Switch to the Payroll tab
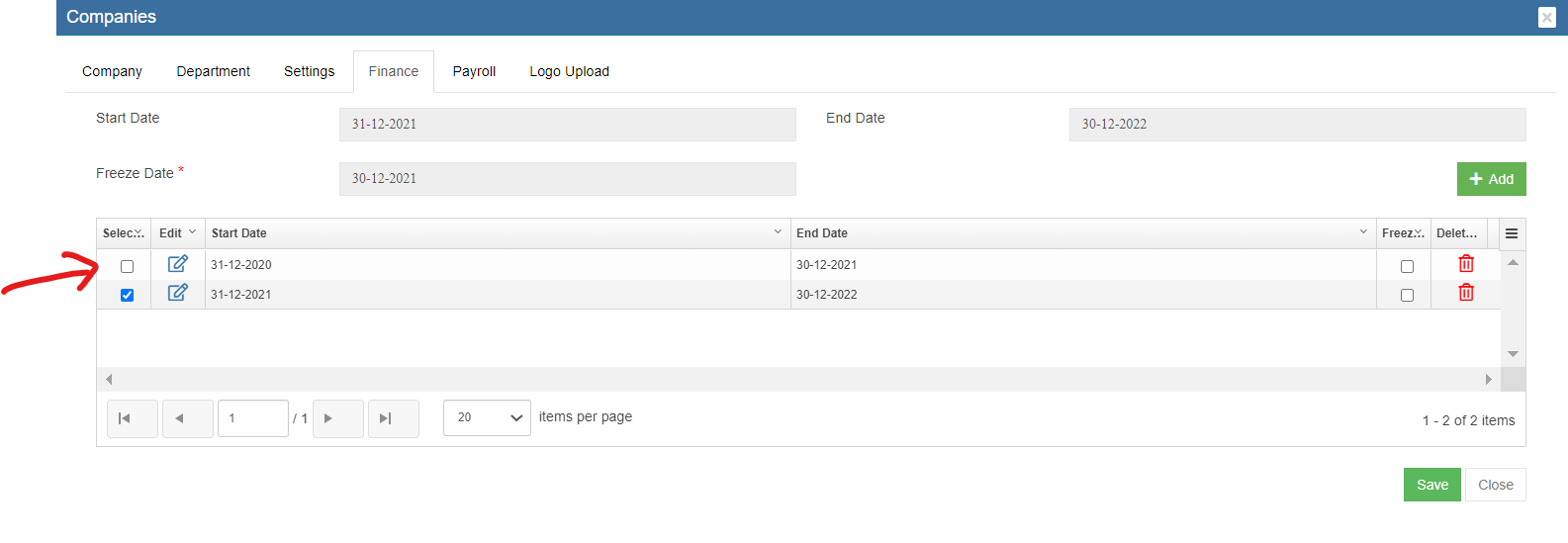1568x543 pixels. coord(474,71)
